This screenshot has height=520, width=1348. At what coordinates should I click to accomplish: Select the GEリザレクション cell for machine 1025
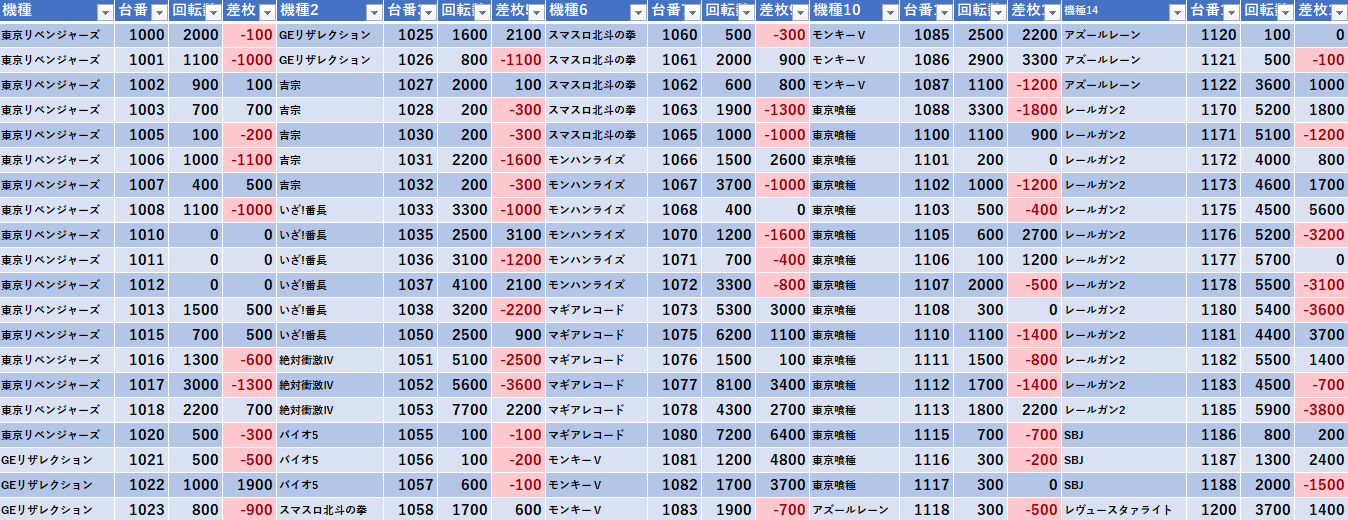pos(330,35)
